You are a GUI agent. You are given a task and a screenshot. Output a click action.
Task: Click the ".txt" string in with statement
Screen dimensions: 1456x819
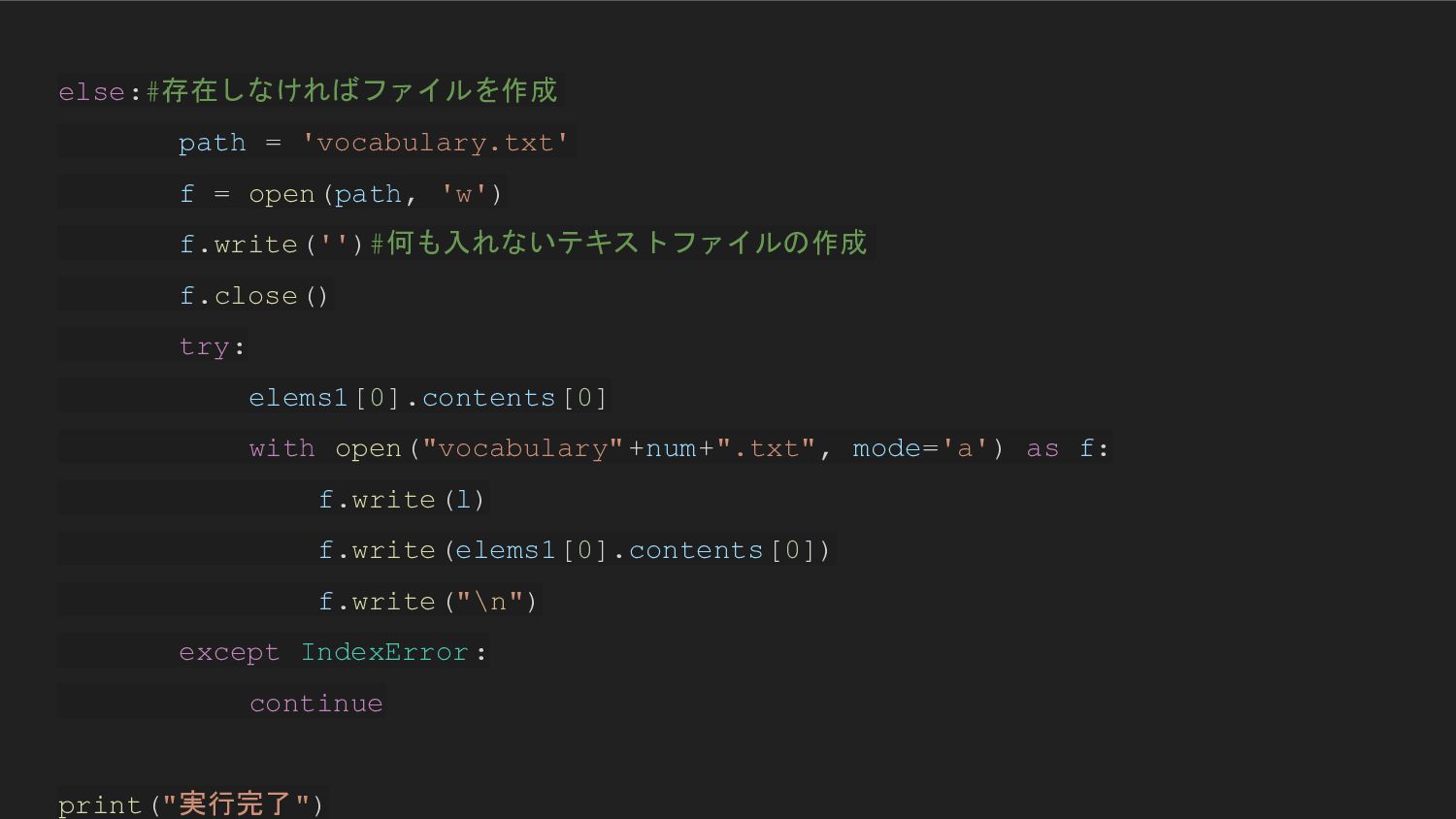coord(766,448)
